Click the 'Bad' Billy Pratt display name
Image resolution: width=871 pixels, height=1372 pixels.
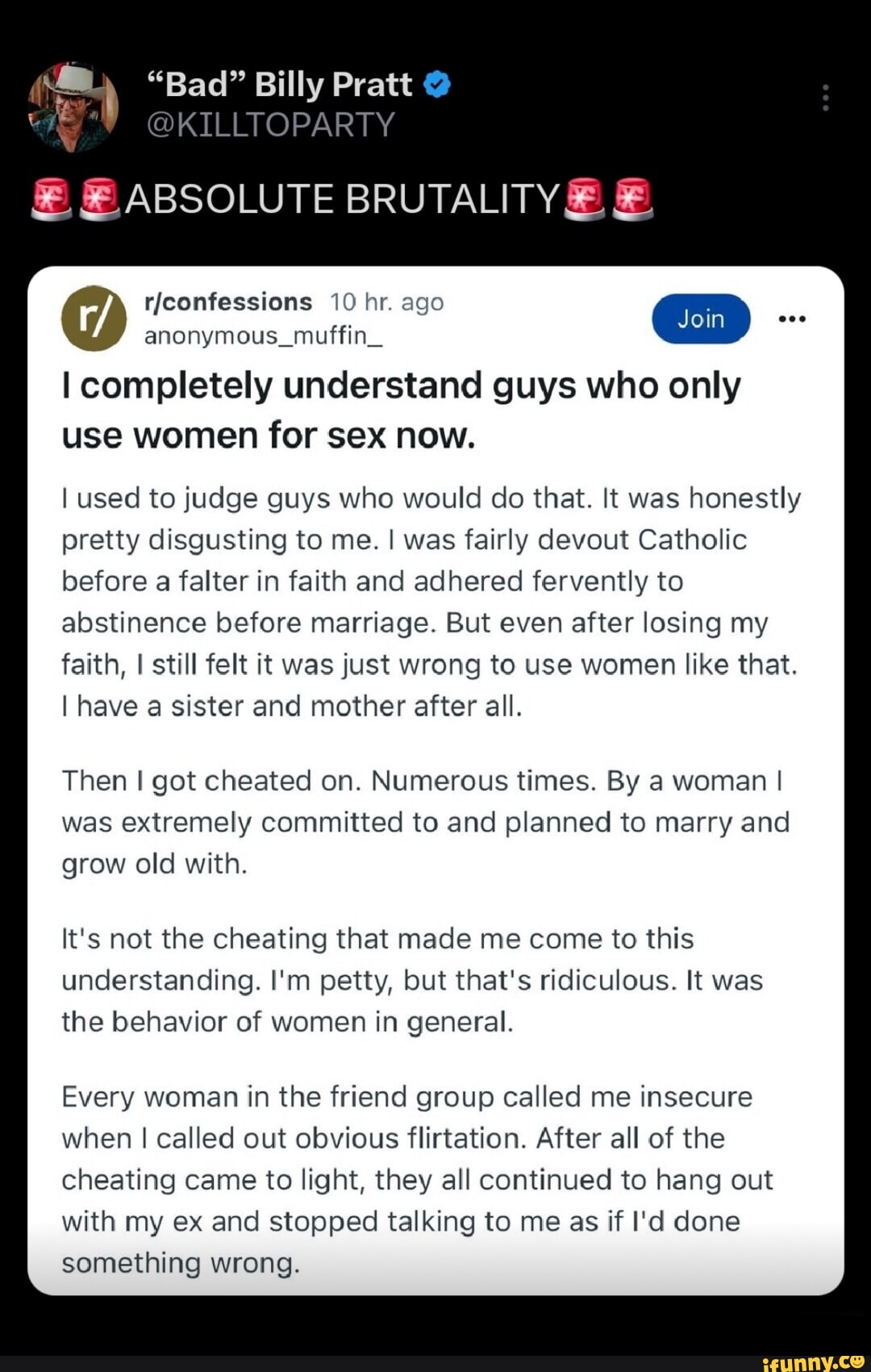click(x=278, y=83)
